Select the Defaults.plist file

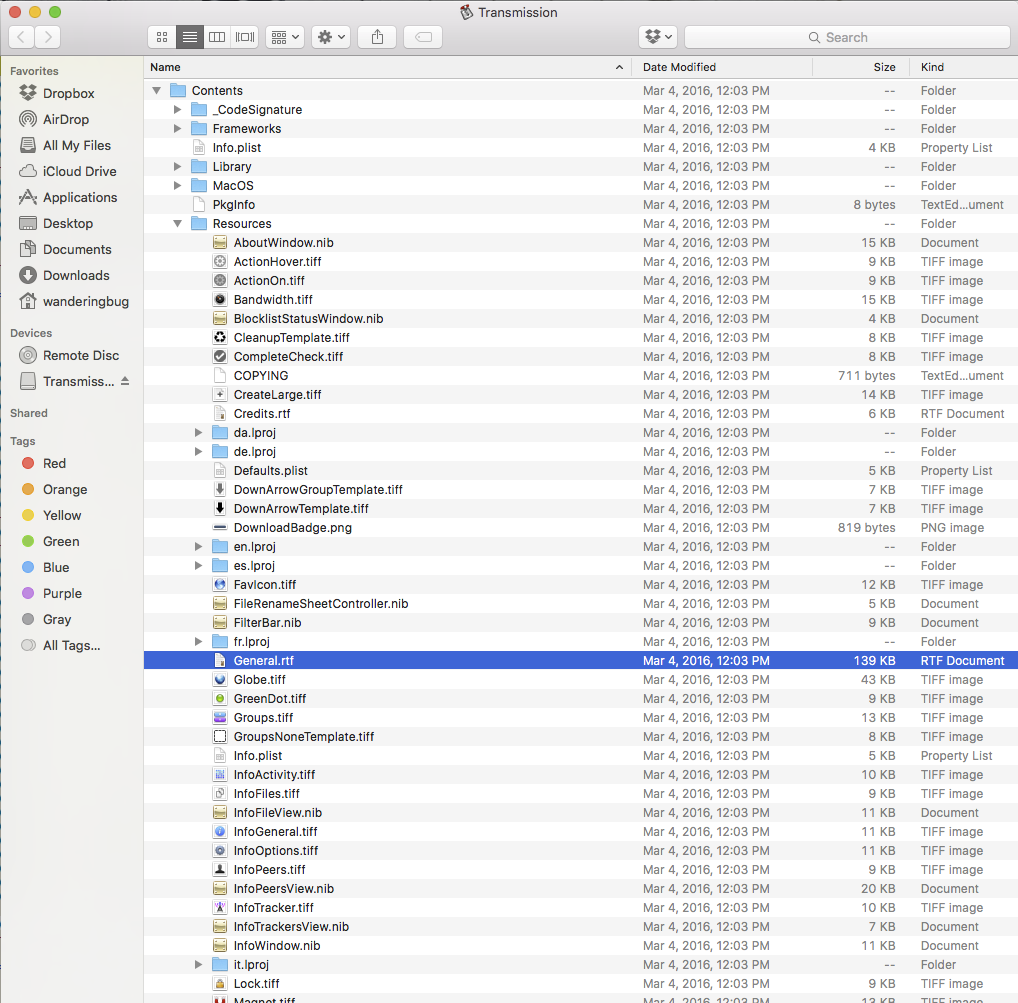581,471
